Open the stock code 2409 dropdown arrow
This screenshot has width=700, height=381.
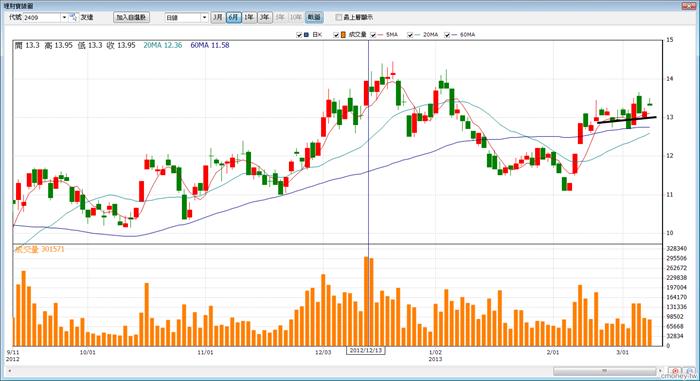click(64, 17)
